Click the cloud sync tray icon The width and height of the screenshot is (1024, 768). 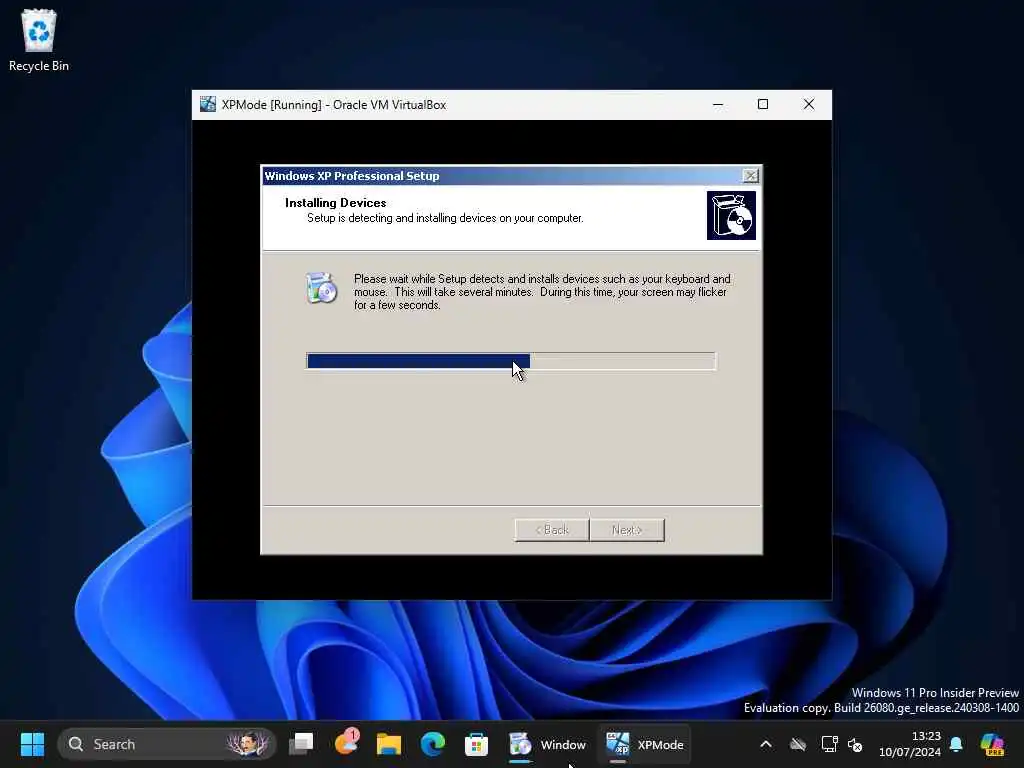[798, 744]
